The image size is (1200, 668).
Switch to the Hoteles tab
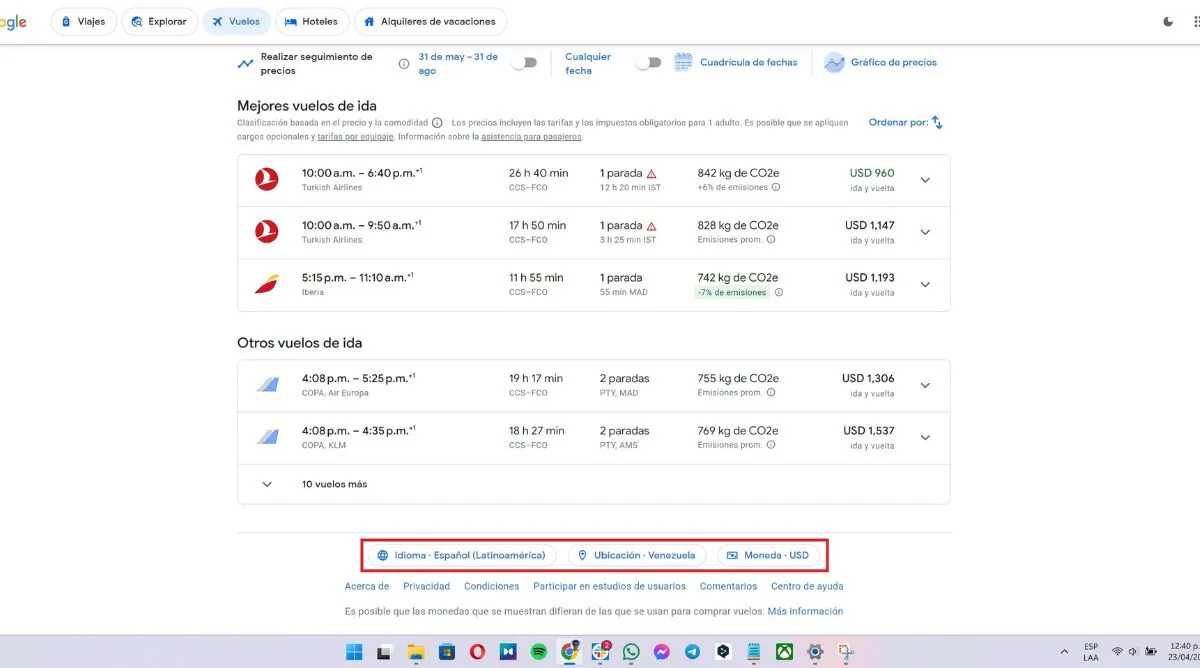(x=312, y=20)
